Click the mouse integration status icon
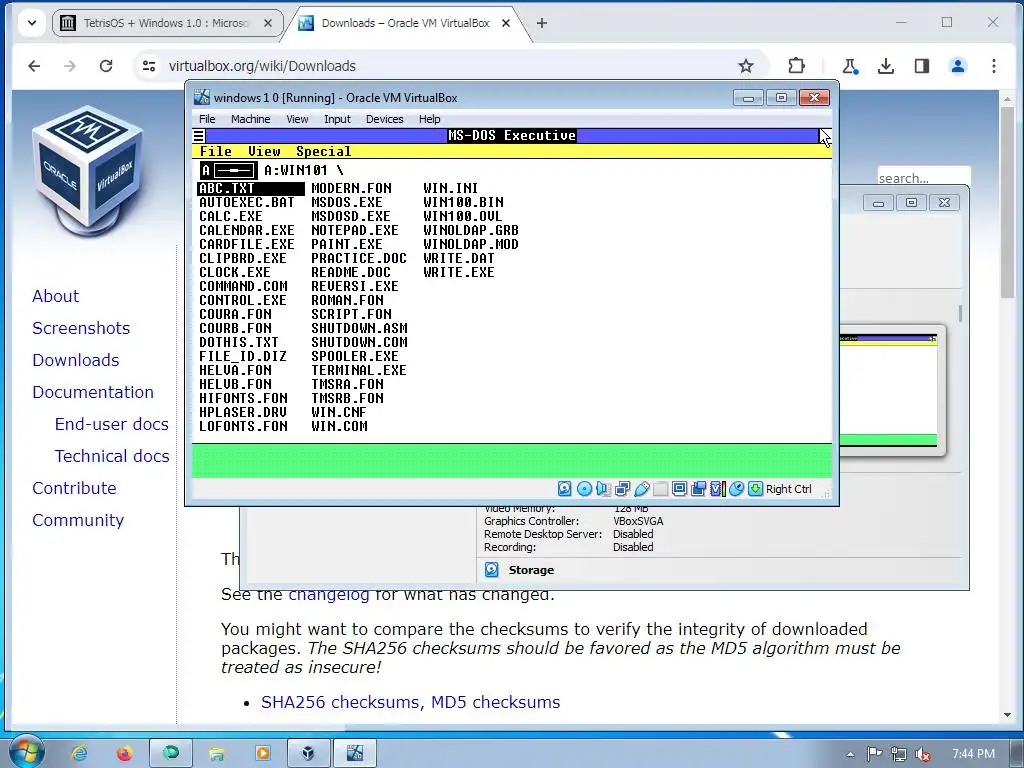Screen dimensions: 1024x768 point(737,488)
